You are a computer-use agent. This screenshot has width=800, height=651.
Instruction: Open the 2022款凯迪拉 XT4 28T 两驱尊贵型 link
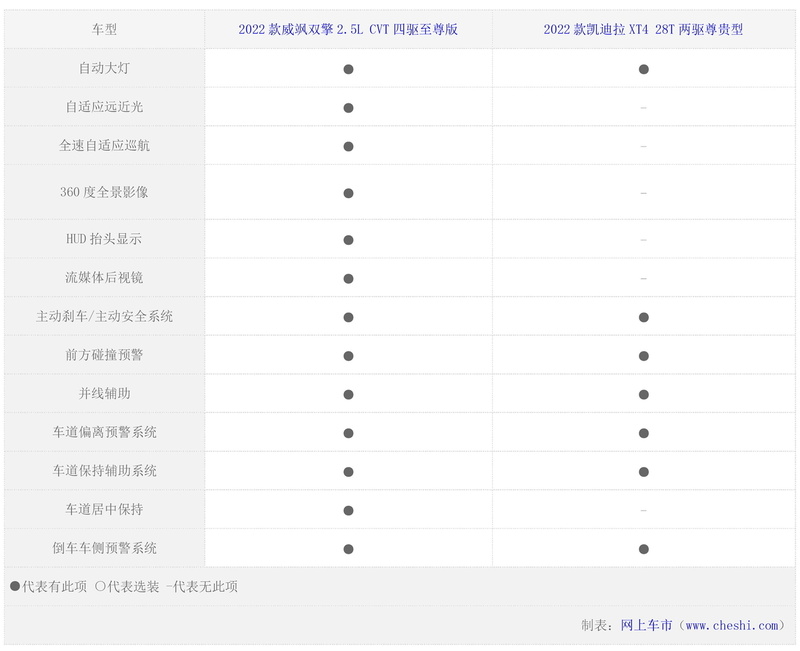click(x=643, y=30)
